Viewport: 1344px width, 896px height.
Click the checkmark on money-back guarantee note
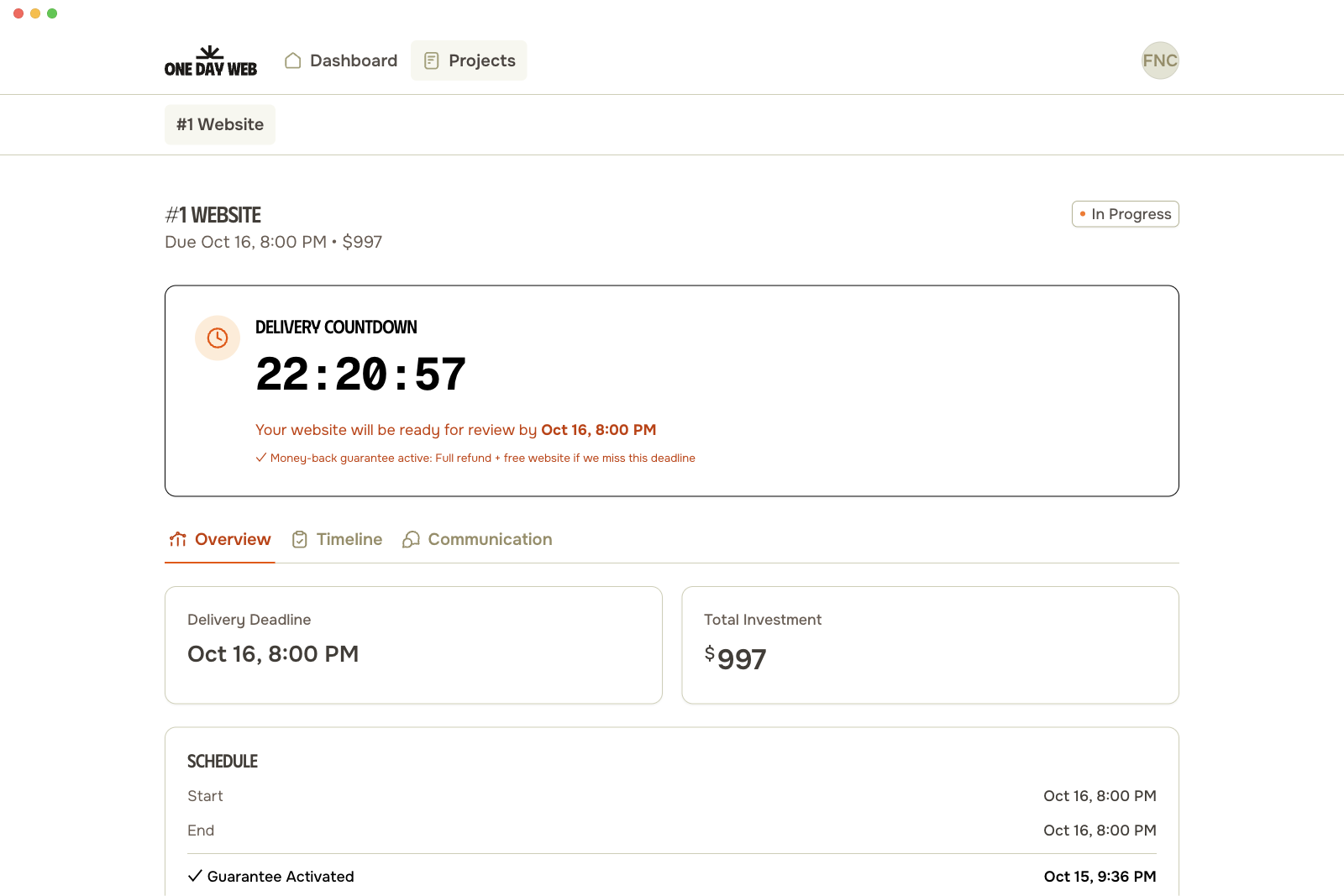tap(260, 458)
